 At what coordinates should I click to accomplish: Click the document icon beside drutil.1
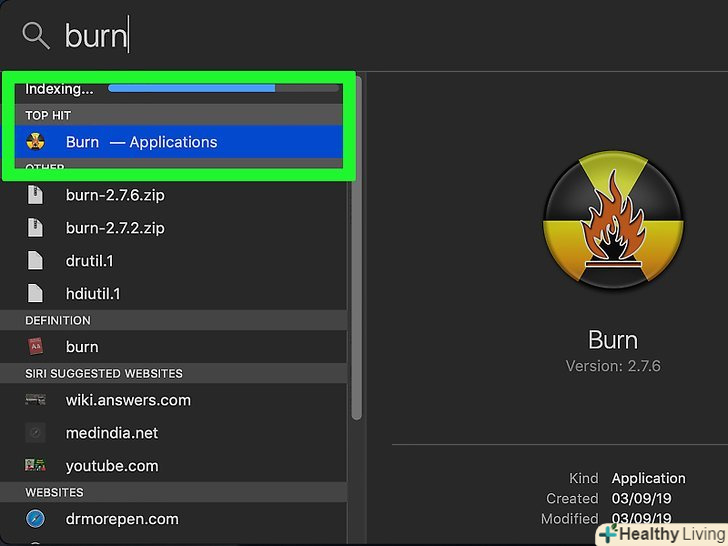pos(35,261)
